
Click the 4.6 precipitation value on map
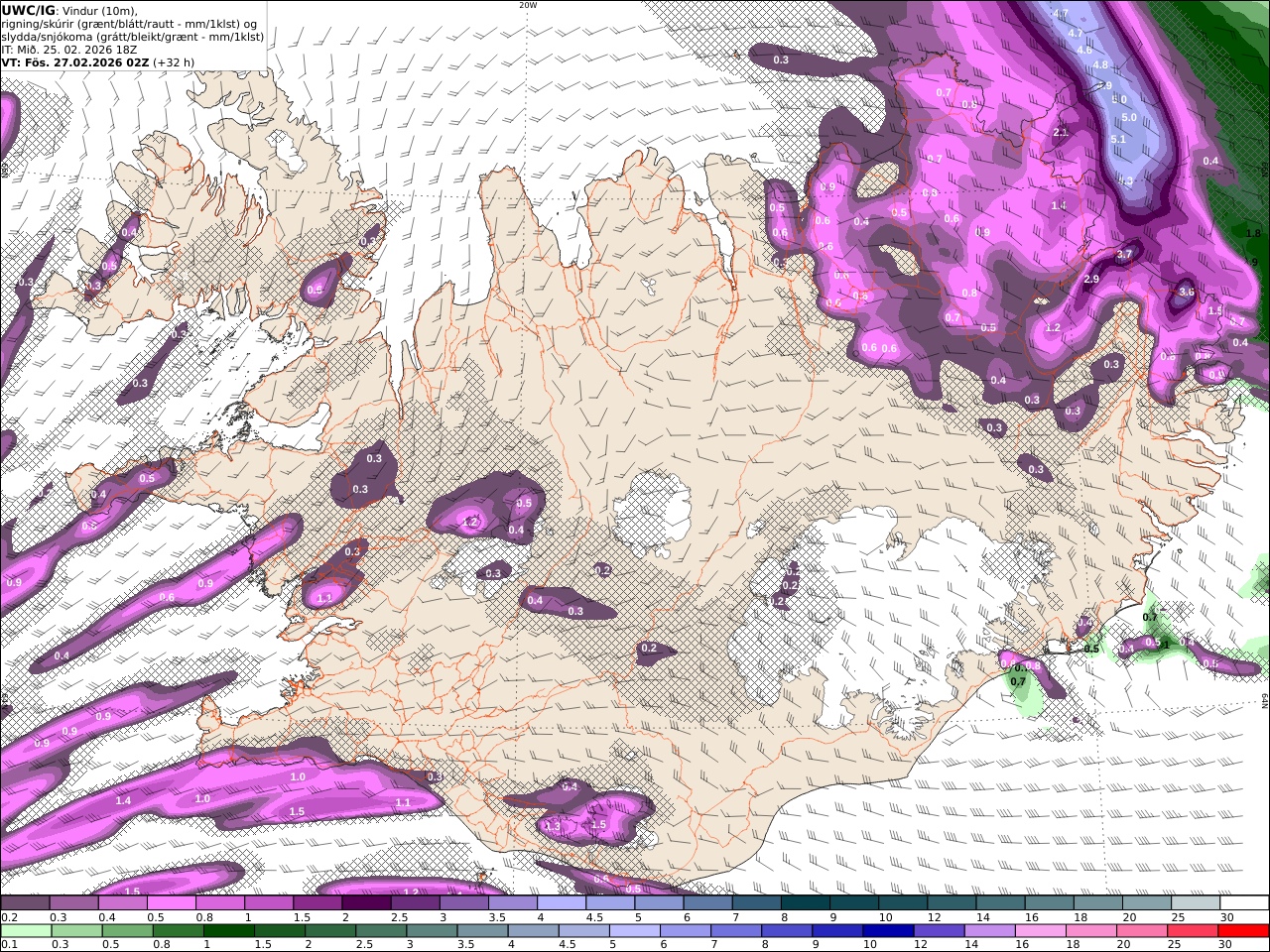coord(1084,50)
